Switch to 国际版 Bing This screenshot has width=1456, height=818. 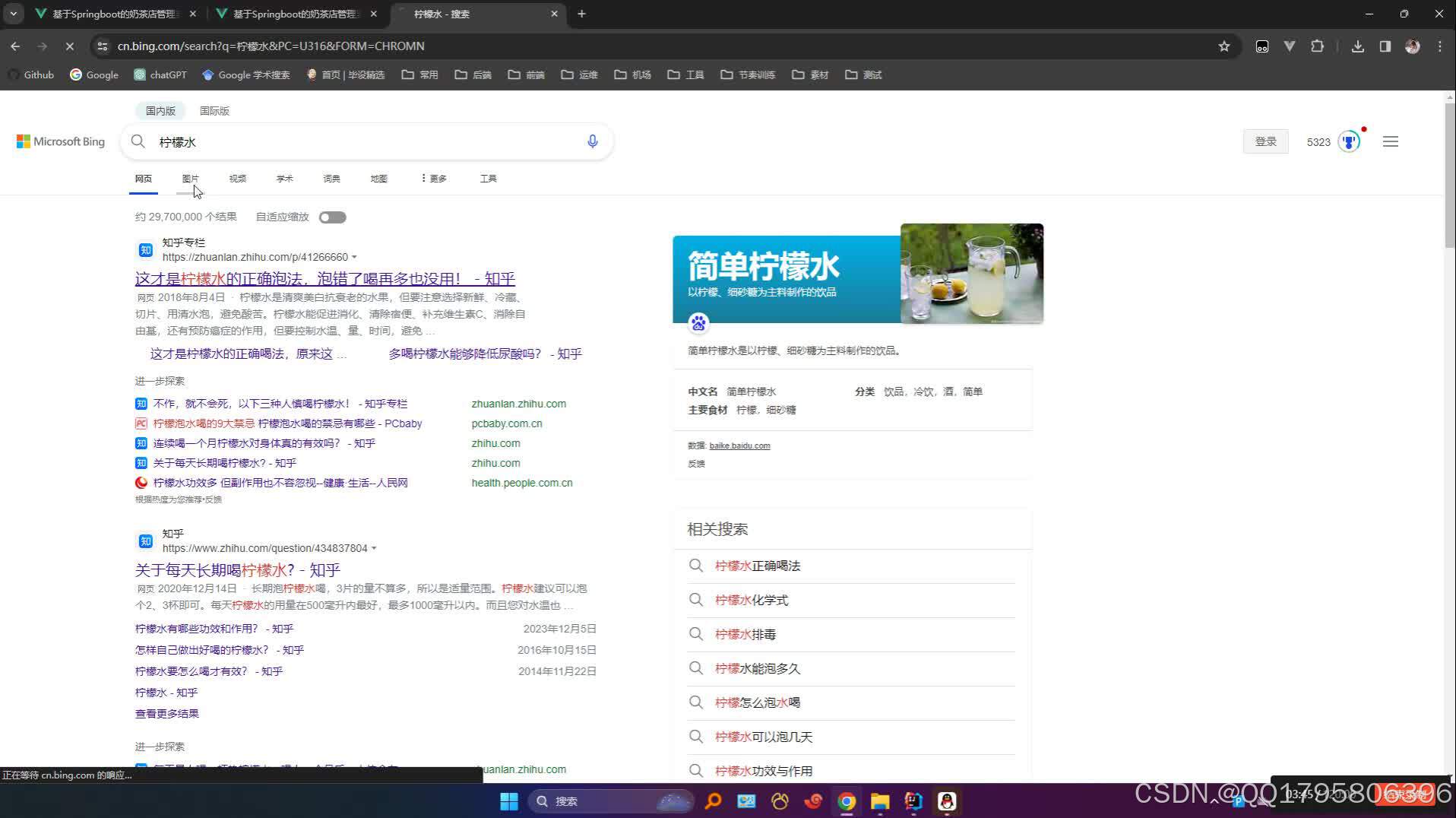point(214,110)
